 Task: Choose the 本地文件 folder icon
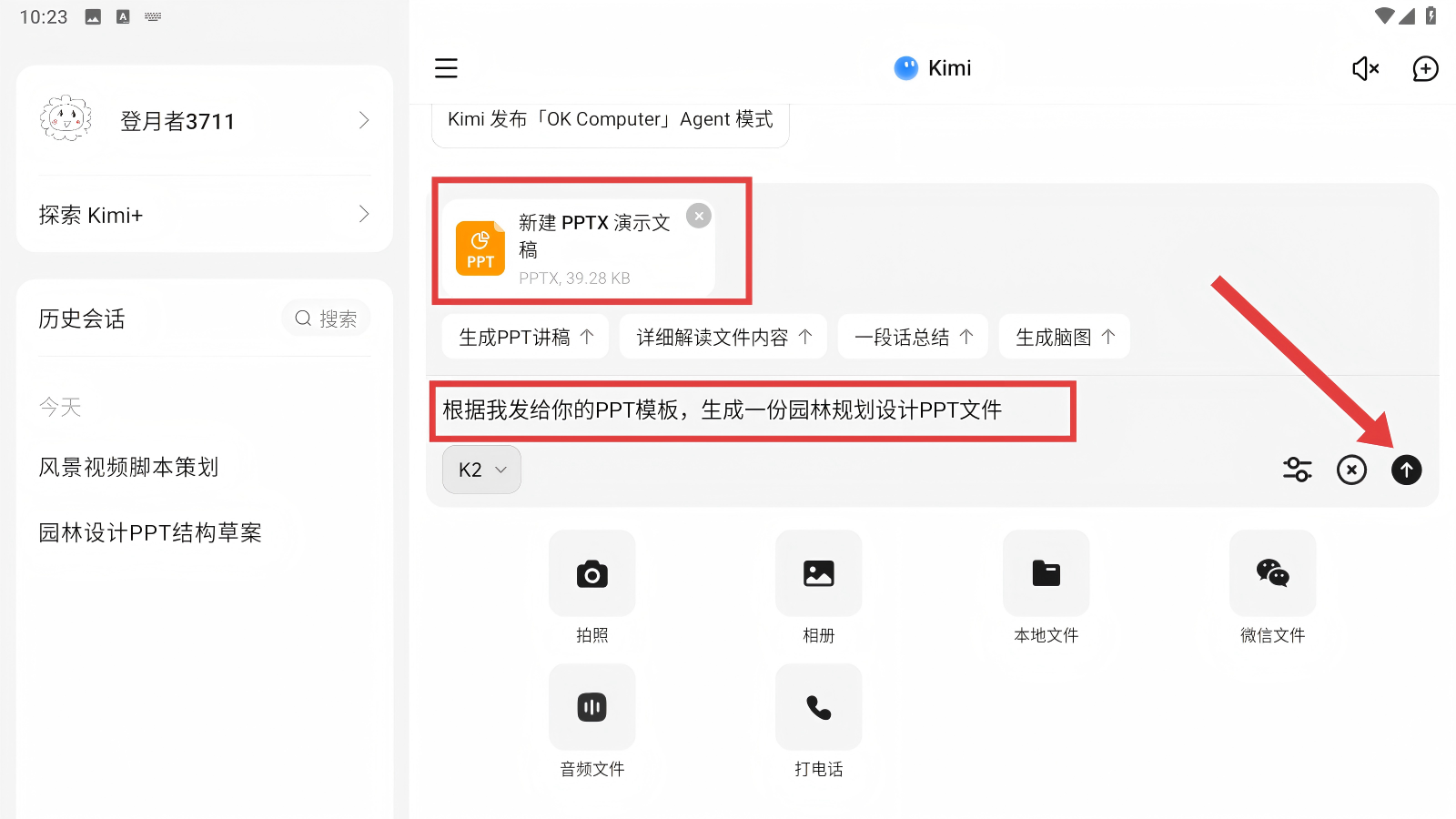1046,574
